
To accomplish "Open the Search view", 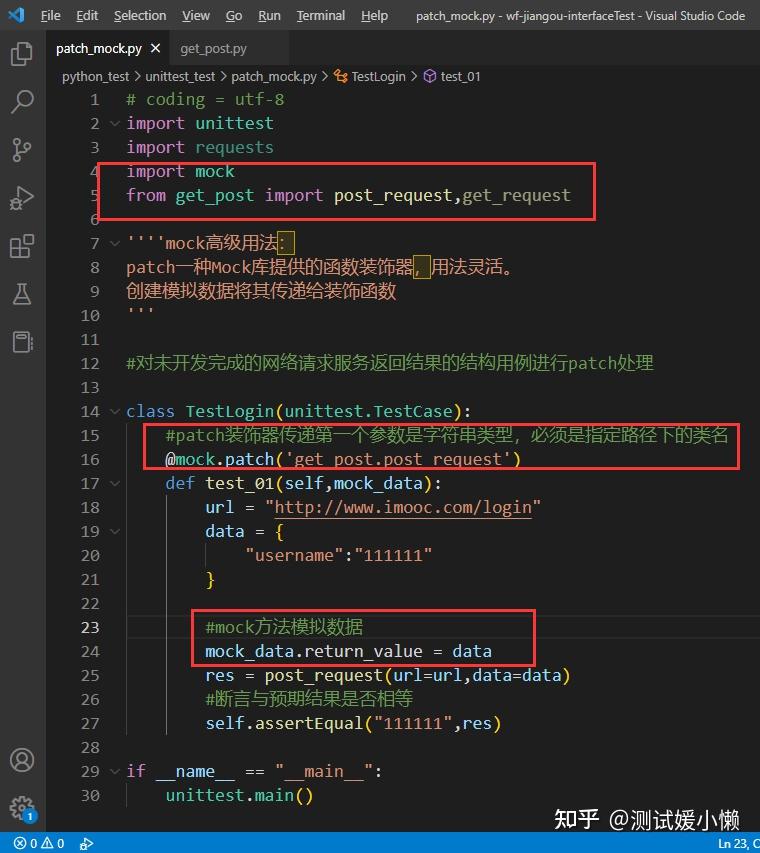I will click(22, 101).
